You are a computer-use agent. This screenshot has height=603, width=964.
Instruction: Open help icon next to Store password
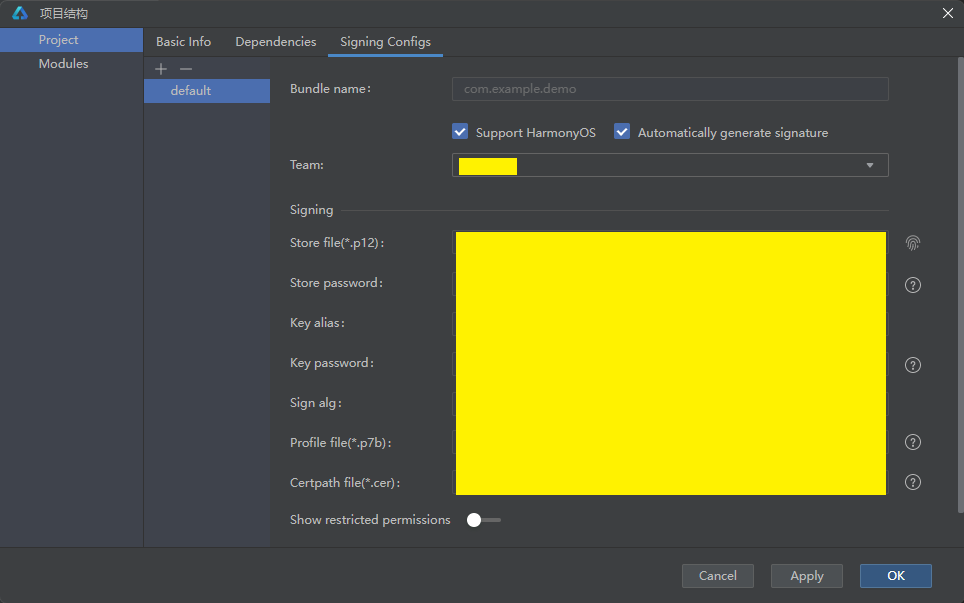[913, 285]
